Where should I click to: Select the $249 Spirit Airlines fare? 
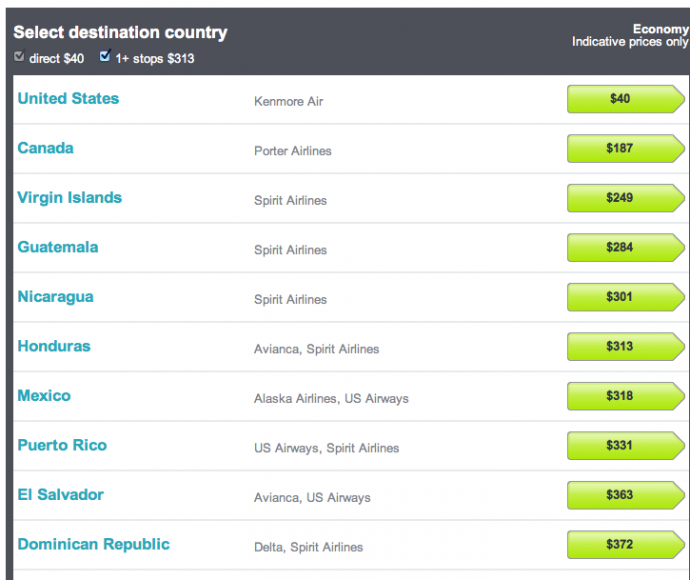point(622,198)
